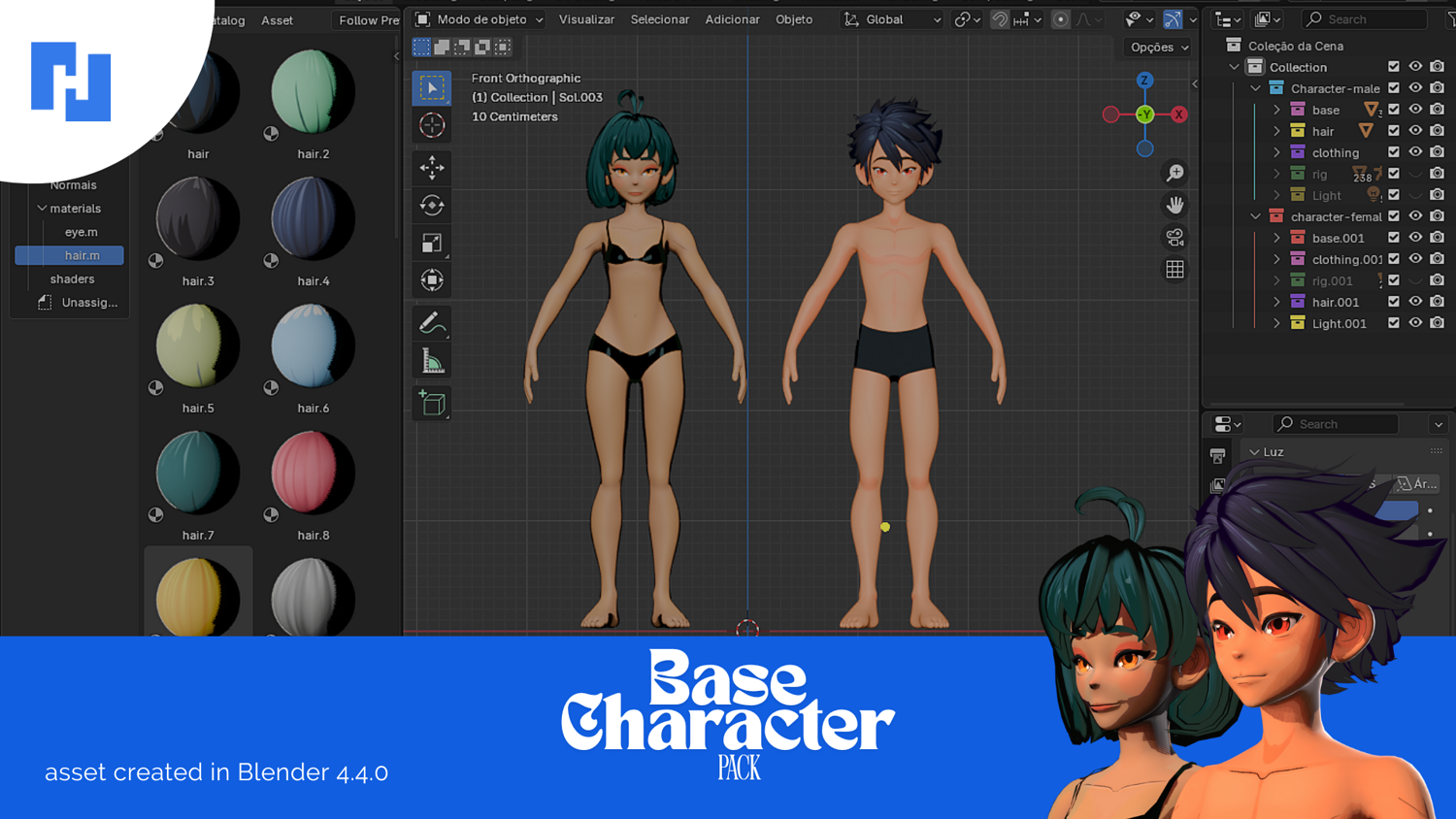Viewport: 1456px width, 819px height.
Task: Open the Objeto menu
Action: pyautogui.click(x=794, y=19)
